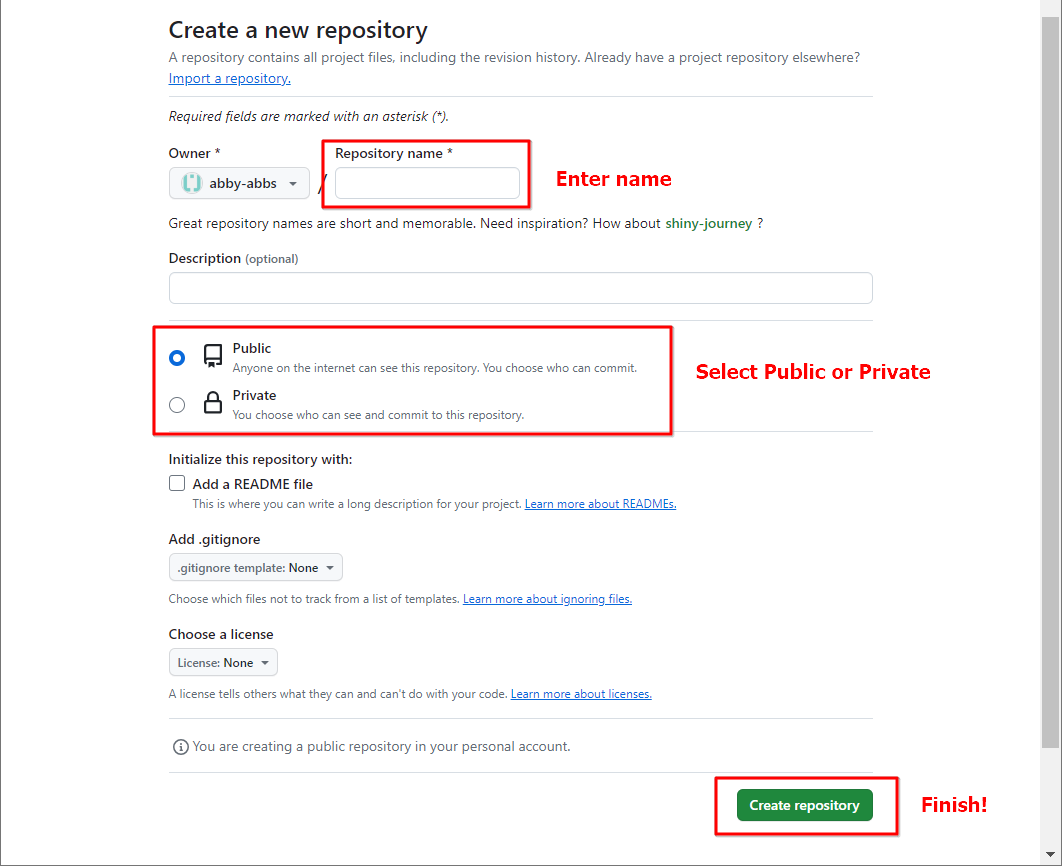Open the Owner dropdown
Image resolution: width=1062 pixels, height=866 pixels.
[239, 183]
